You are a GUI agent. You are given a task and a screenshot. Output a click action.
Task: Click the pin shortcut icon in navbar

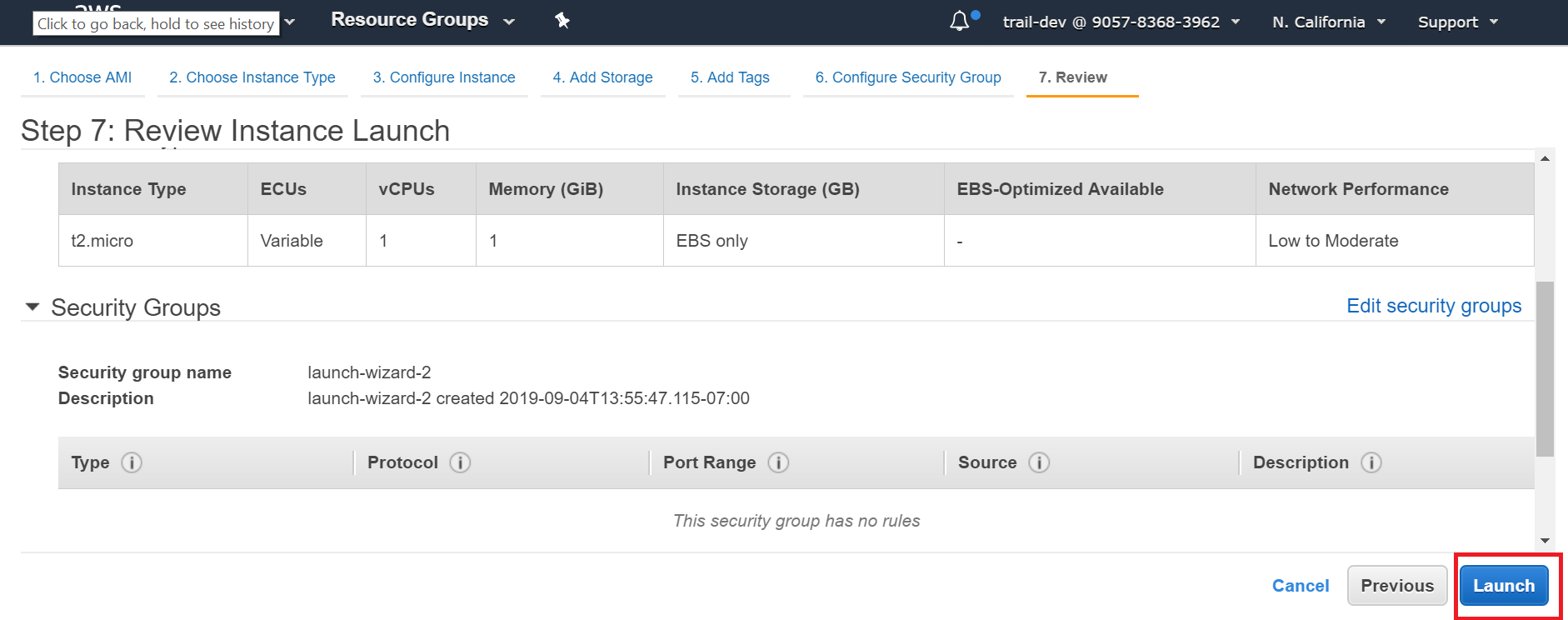(562, 21)
